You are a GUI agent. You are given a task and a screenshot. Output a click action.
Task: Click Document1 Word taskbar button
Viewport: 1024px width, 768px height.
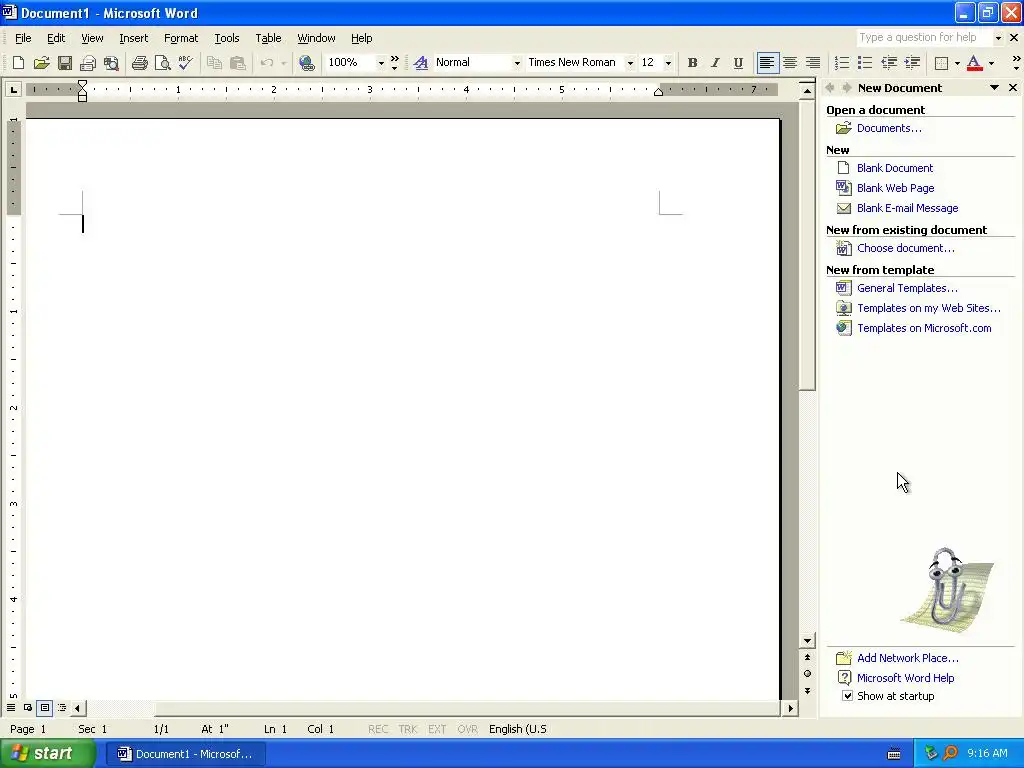click(x=187, y=754)
